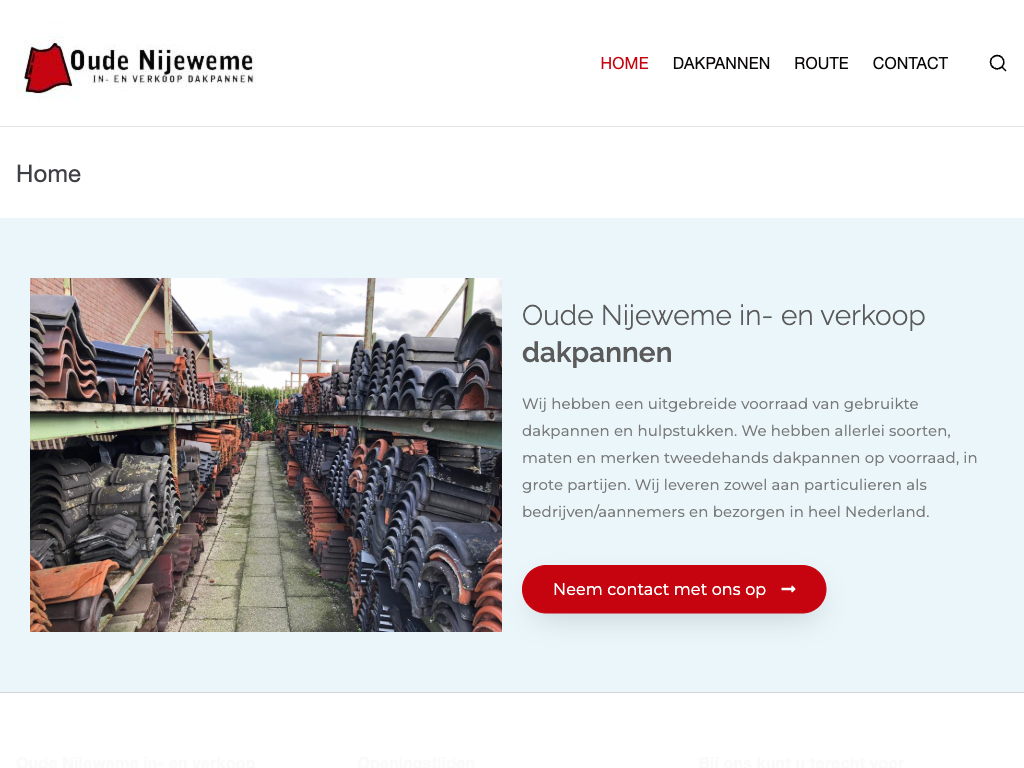
Task: Open the search magnifier icon
Action: (x=997, y=63)
